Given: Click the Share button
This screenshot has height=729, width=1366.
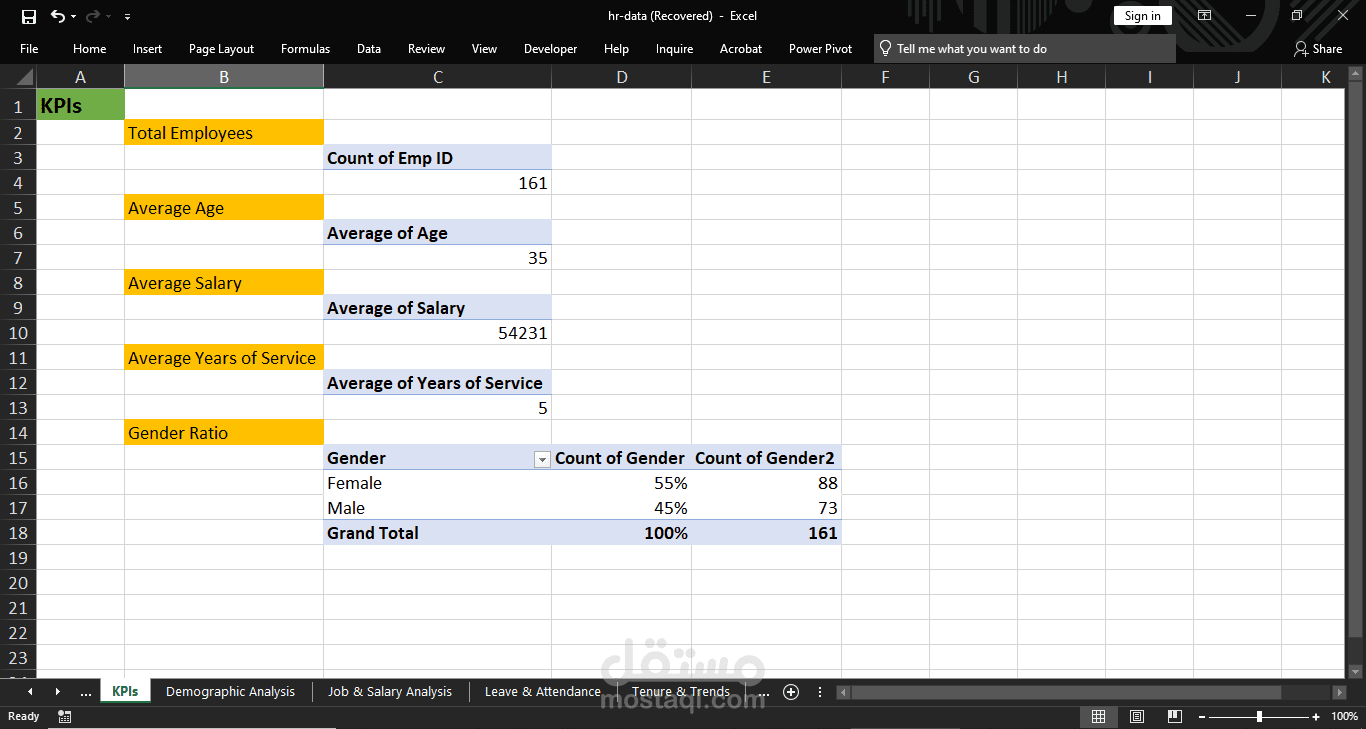Looking at the screenshot, I should (1317, 48).
